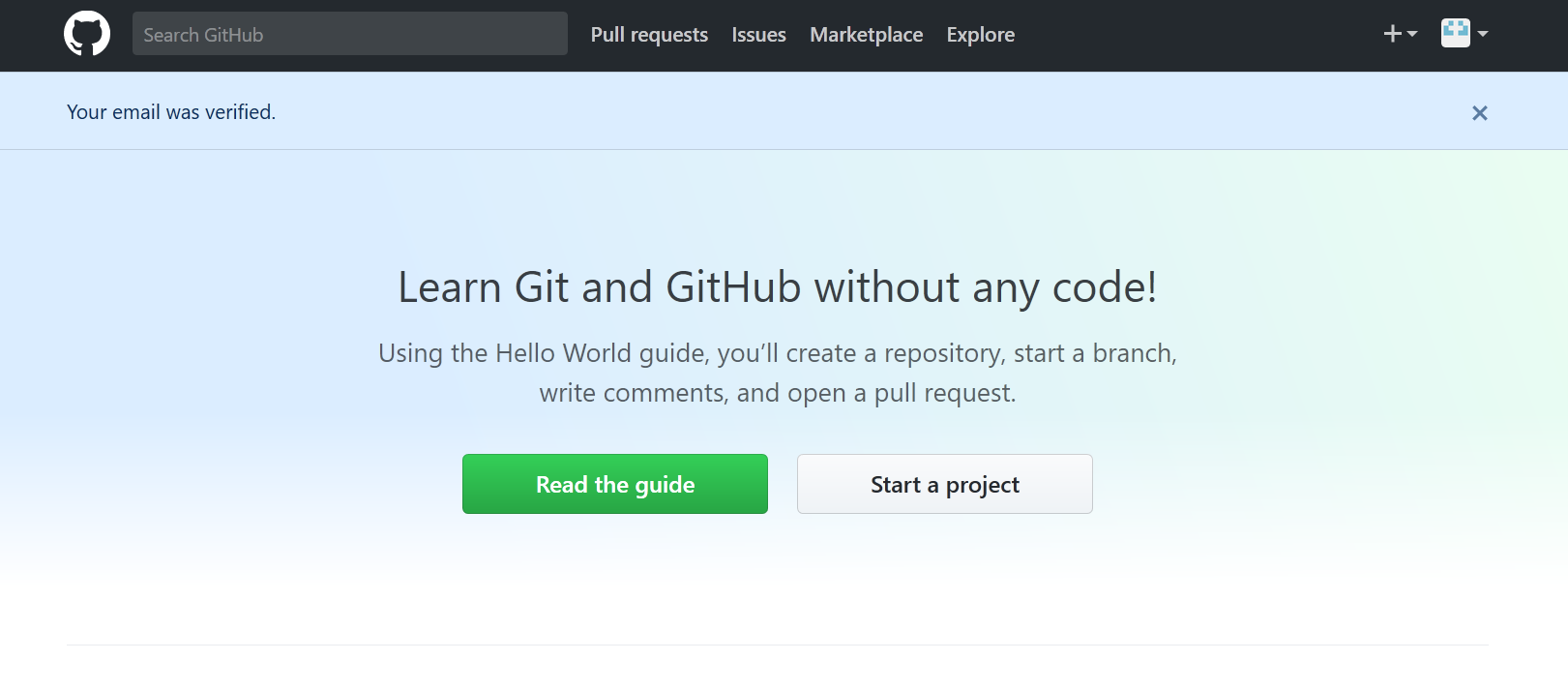Click the user avatar image
This screenshot has height=691, width=1568.
[x=1455, y=33]
